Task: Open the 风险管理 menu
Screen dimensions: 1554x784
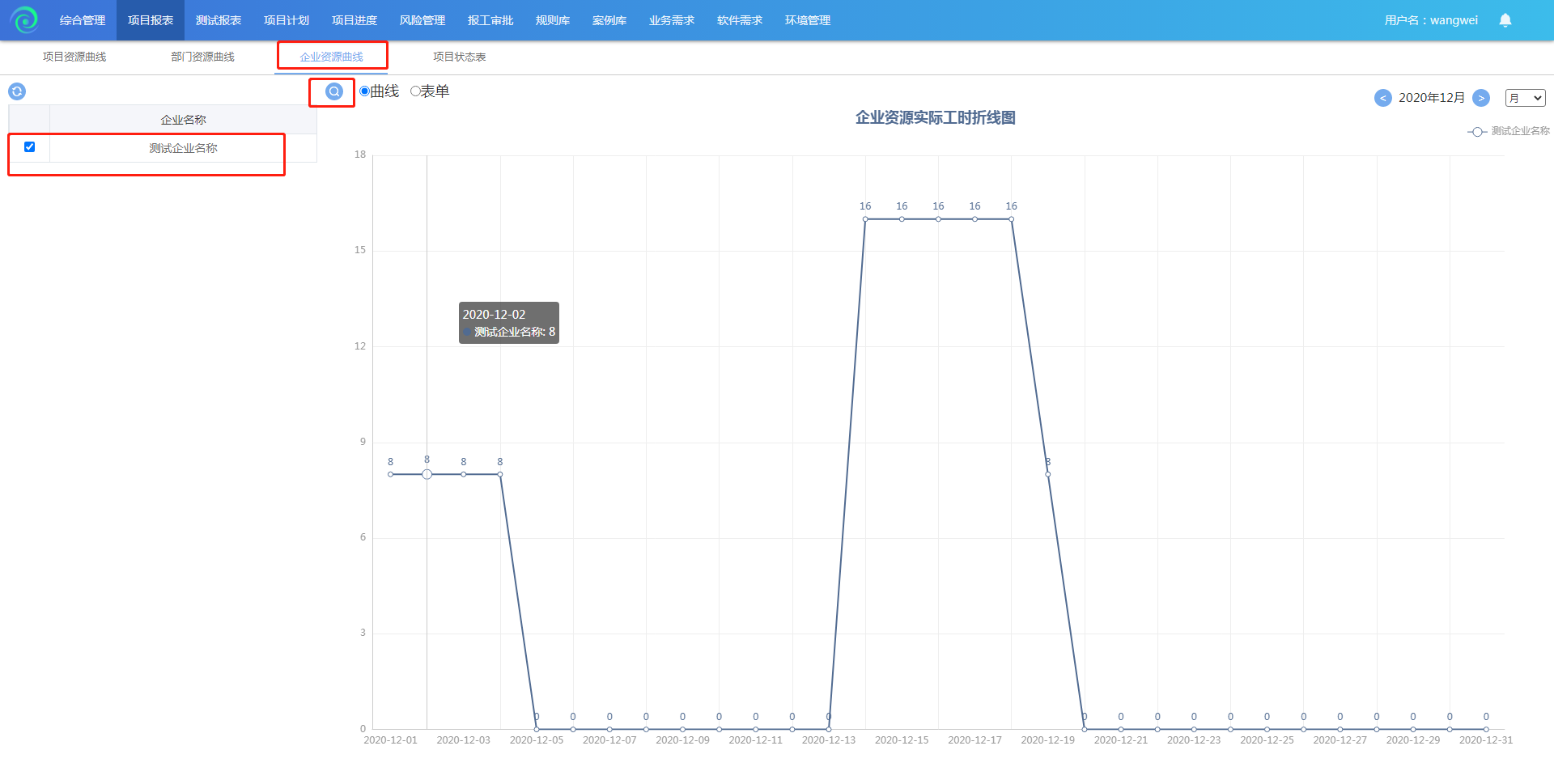Action: (x=422, y=20)
